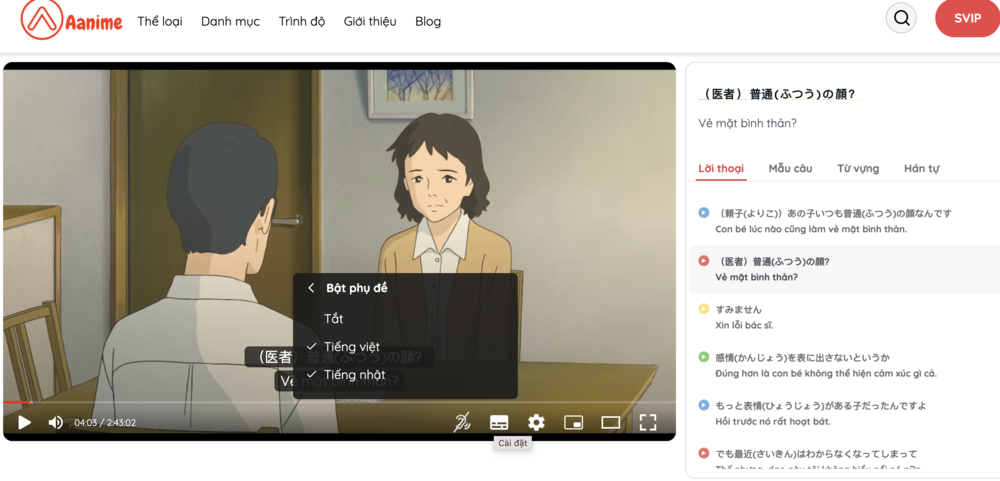Click Xin lỗi bác sĩ translation

click(x=744, y=325)
